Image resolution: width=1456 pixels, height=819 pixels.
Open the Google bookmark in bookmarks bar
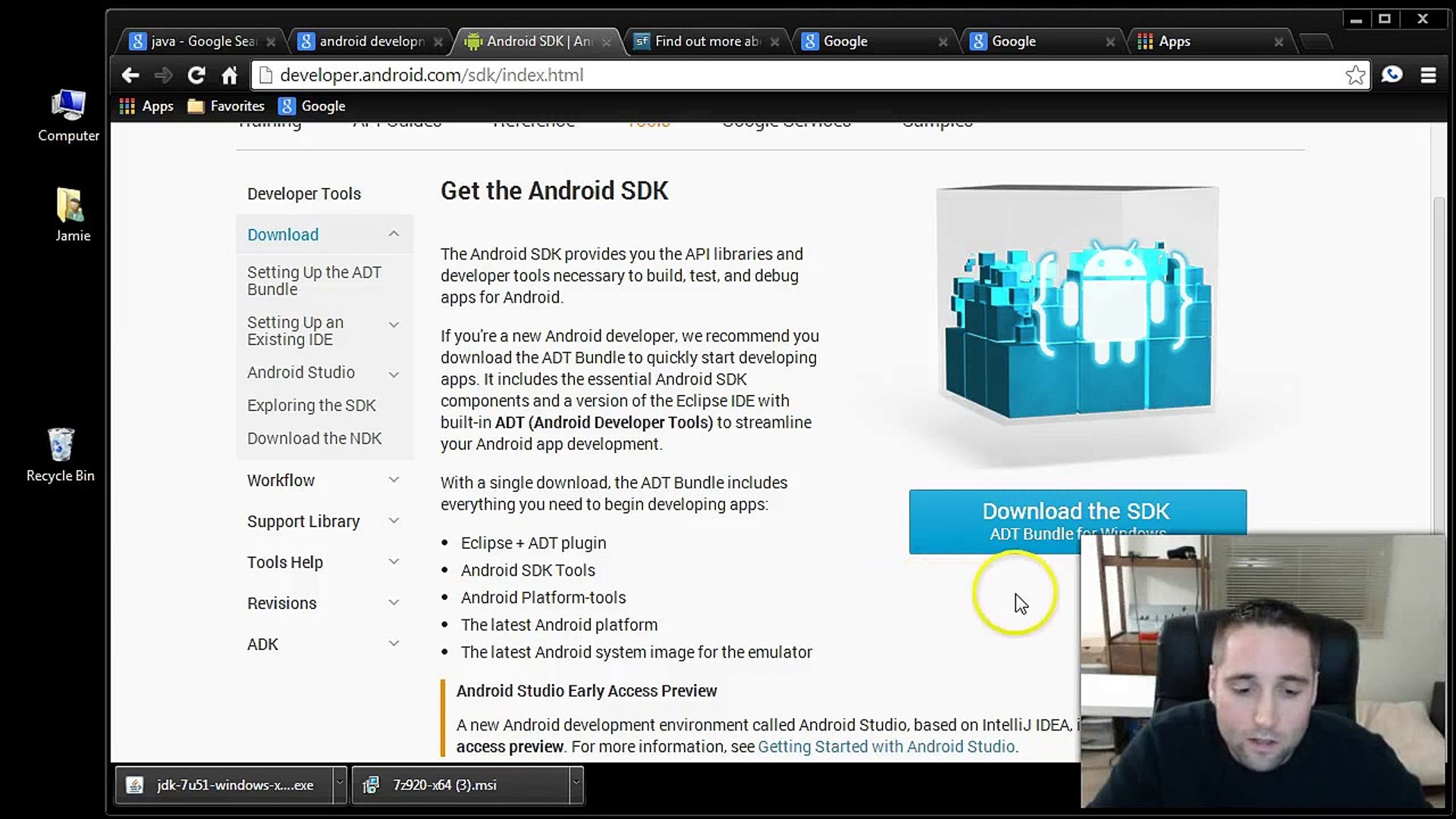312,106
